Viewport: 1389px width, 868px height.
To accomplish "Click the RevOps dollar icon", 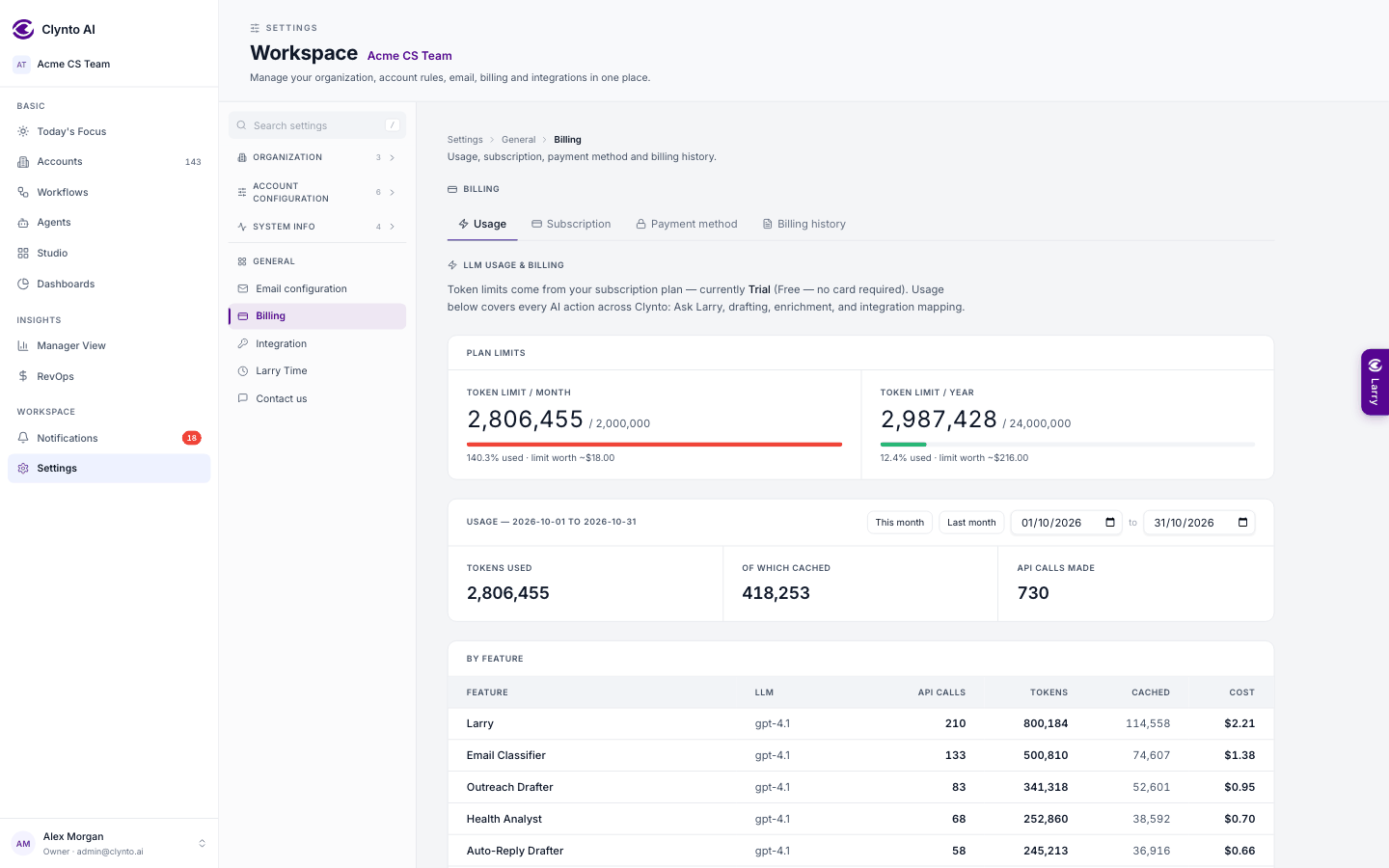I will (23, 376).
